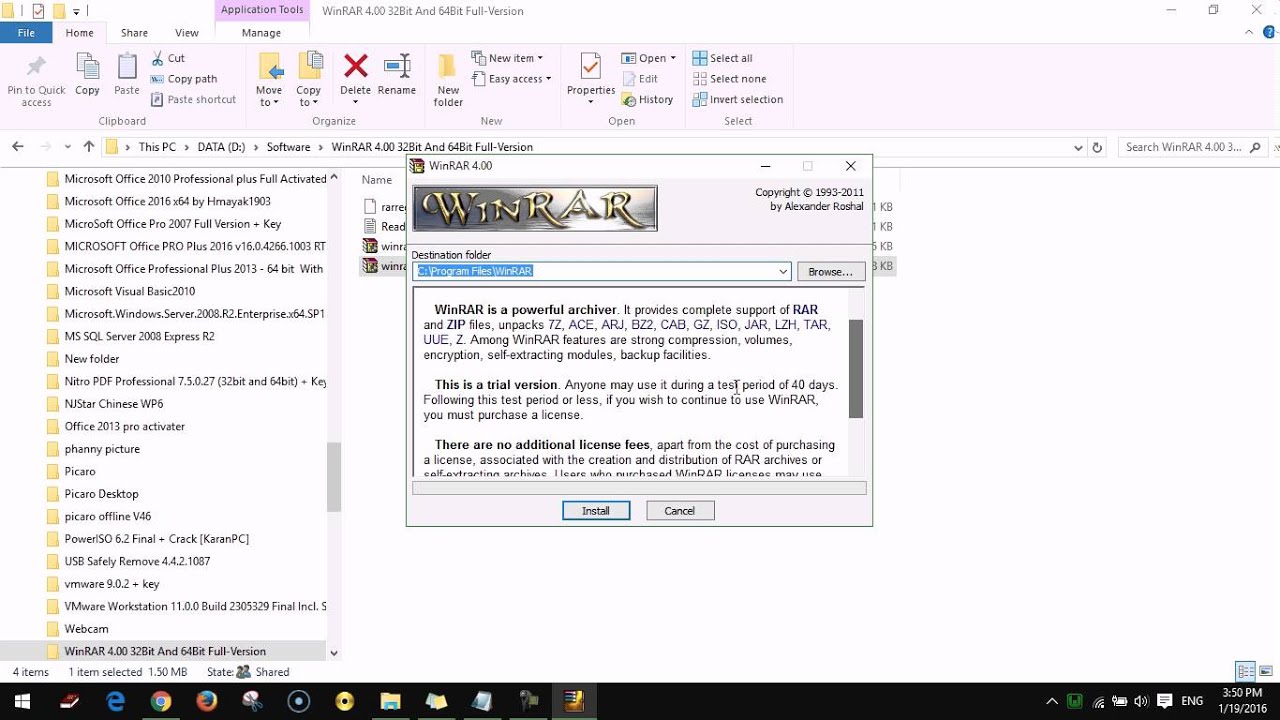Viewport: 1280px width, 720px height.
Task: Open Firefox from taskbar
Action: 207,701
